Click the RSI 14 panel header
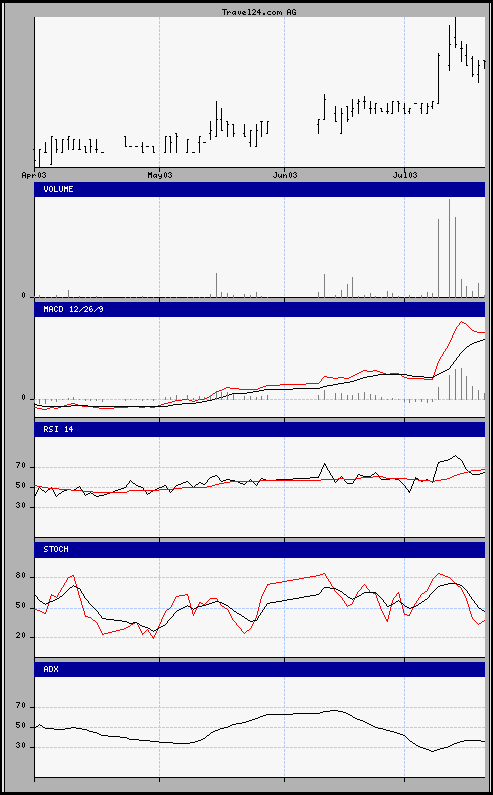The image size is (493, 795). click(260, 429)
